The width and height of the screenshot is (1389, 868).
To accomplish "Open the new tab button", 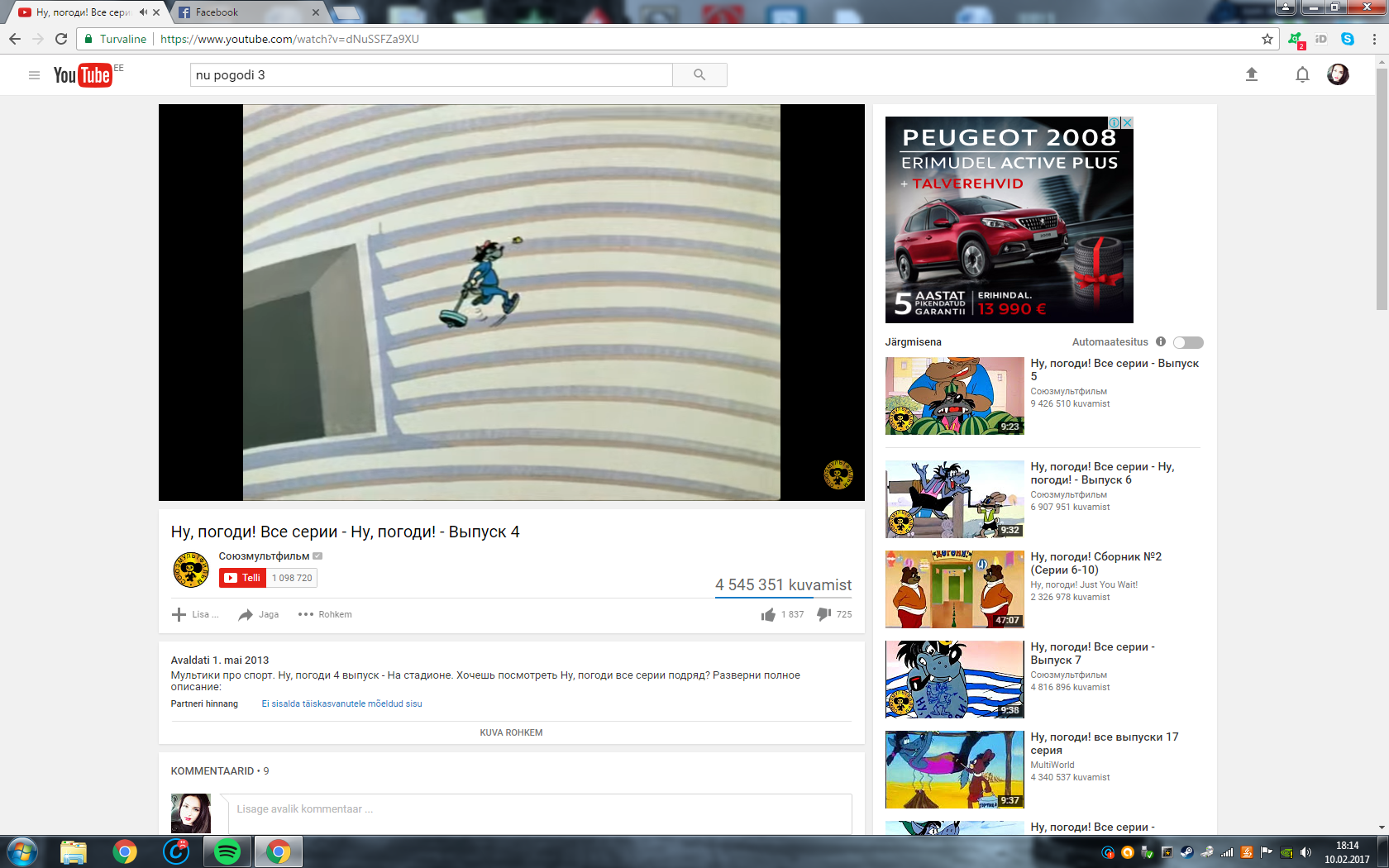I will [347, 13].
